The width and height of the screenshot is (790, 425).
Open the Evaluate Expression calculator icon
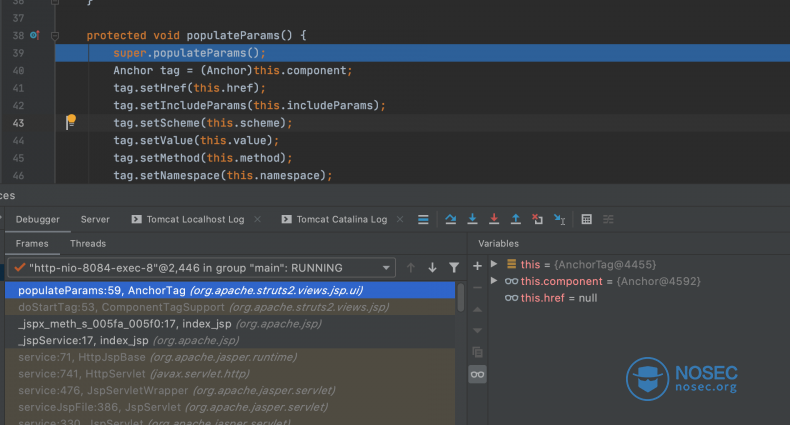(x=586, y=219)
